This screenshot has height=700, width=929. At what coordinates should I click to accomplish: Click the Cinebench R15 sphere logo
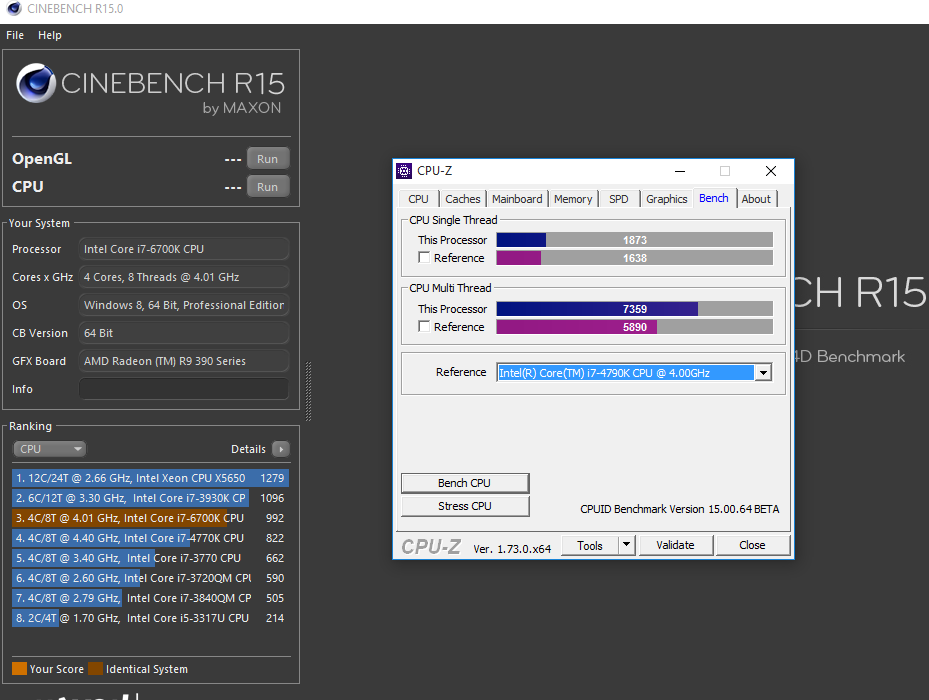coord(36,83)
